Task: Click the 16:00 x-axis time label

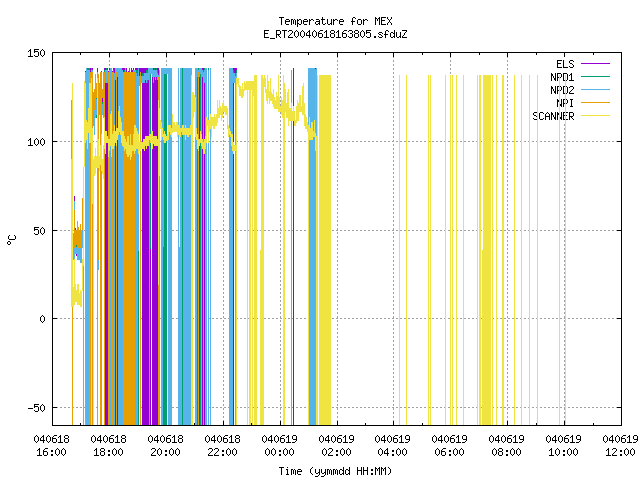Action: 51,452
